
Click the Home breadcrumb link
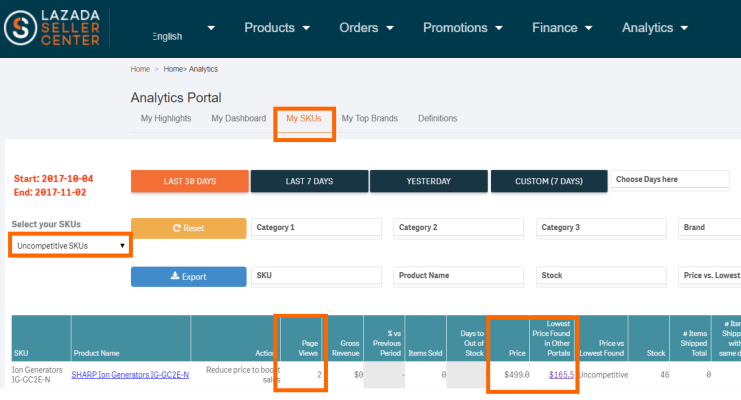[140, 69]
